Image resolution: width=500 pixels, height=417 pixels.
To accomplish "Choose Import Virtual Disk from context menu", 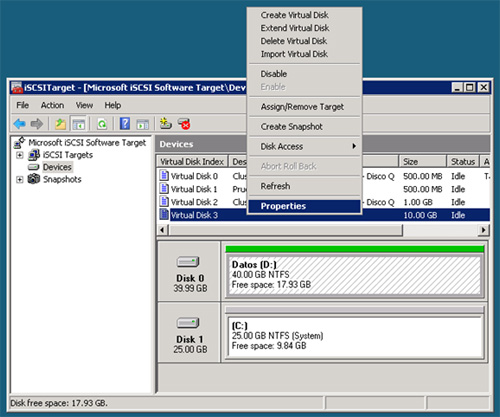I will 294,54.
